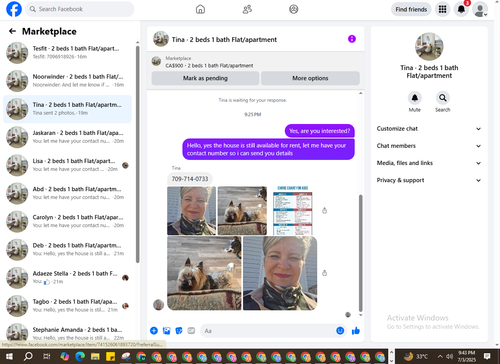Click the phone number message 709-714-0733
The image size is (500, 364).
(190, 179)
